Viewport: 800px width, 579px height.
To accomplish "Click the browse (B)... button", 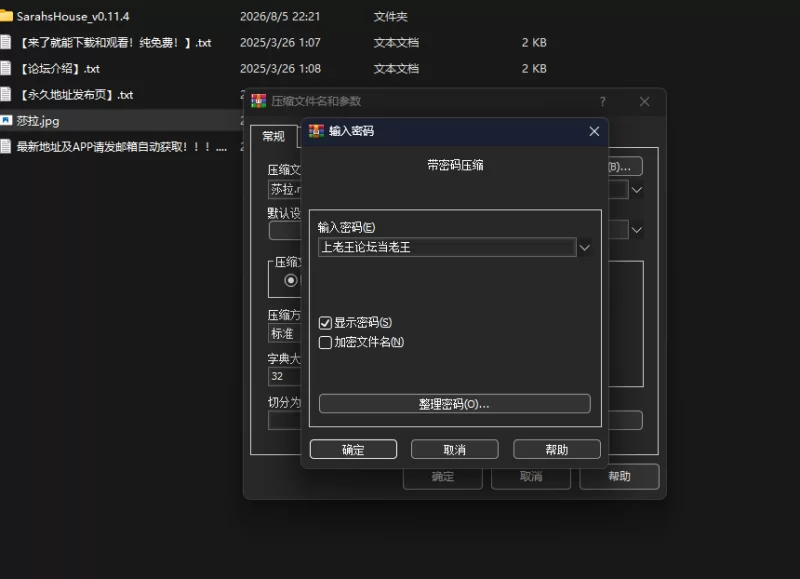I will click(625, 167).
